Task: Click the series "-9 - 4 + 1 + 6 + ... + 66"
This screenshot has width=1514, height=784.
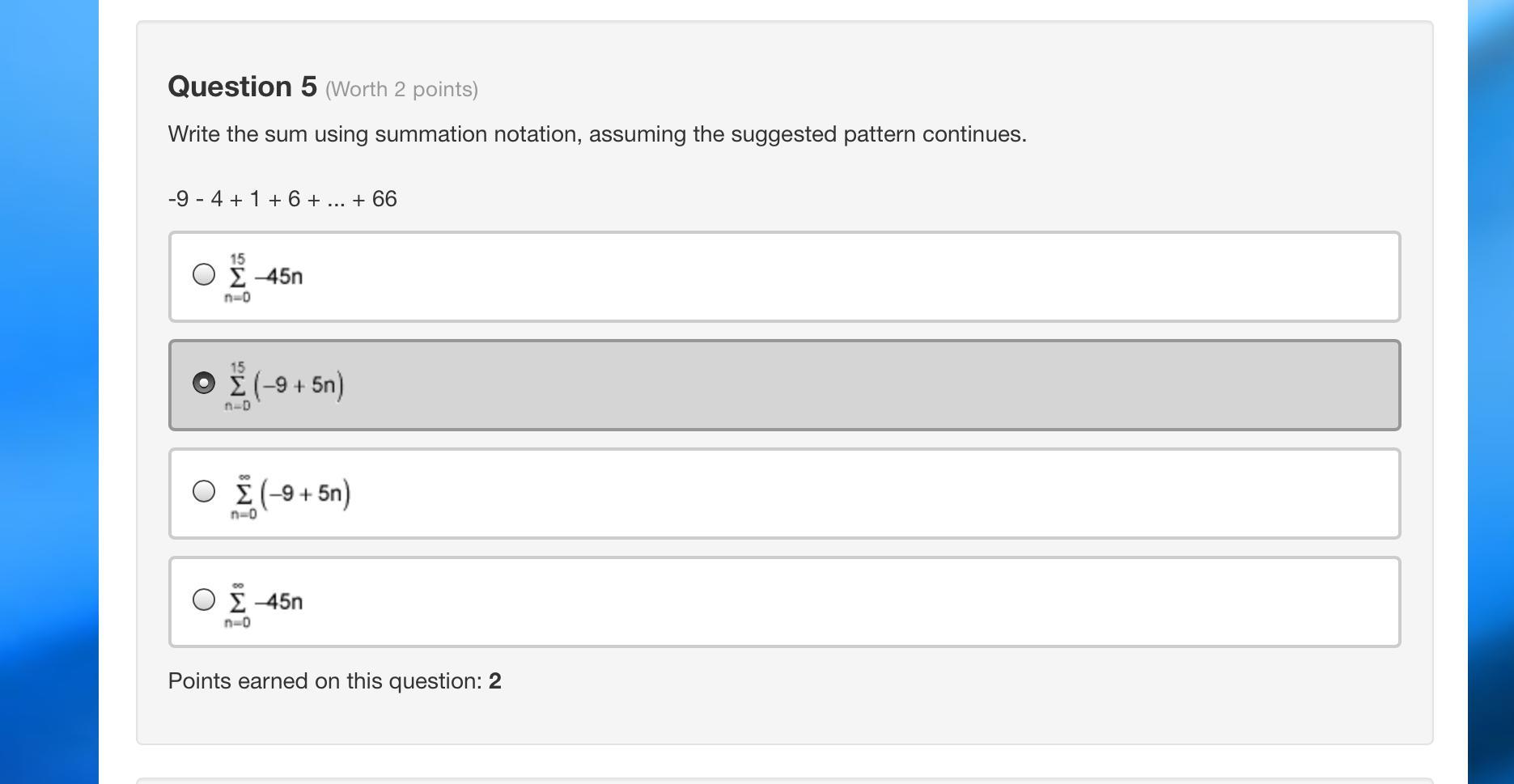Action: coord(282,199)
